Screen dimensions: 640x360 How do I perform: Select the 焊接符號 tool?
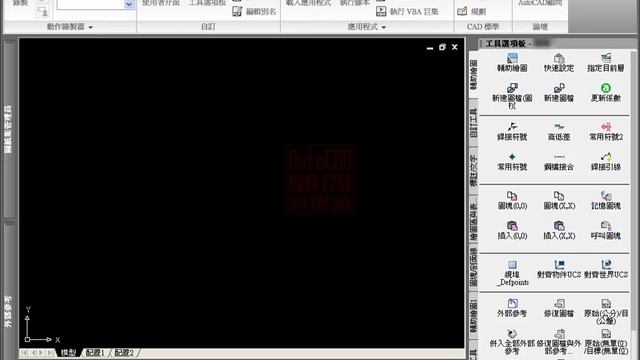click(x=512, y=132)
